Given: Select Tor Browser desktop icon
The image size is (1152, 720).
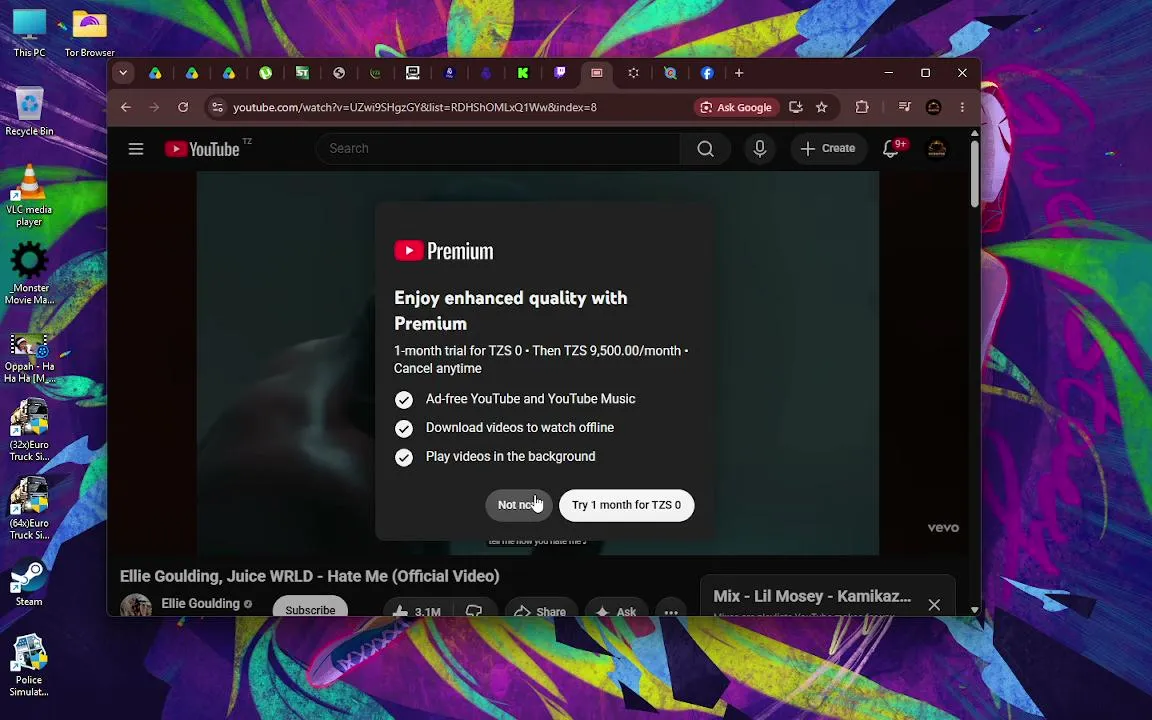Looking at the screenshot, I should coord(90,33).
